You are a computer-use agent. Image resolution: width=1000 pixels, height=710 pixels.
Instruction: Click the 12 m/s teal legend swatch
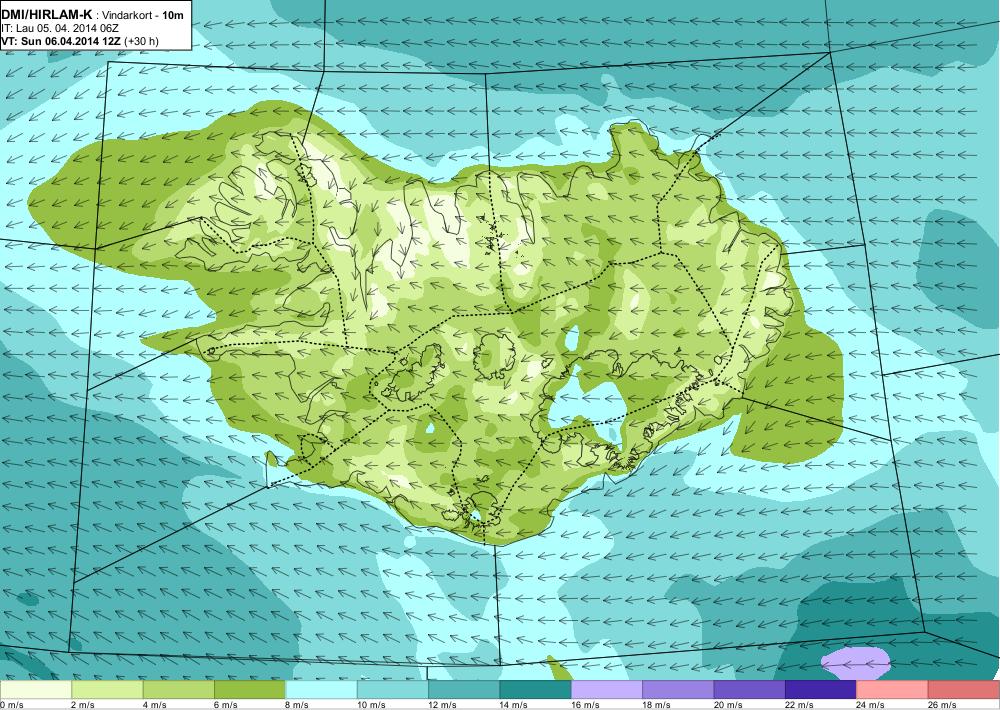click(x=464, y=690)
